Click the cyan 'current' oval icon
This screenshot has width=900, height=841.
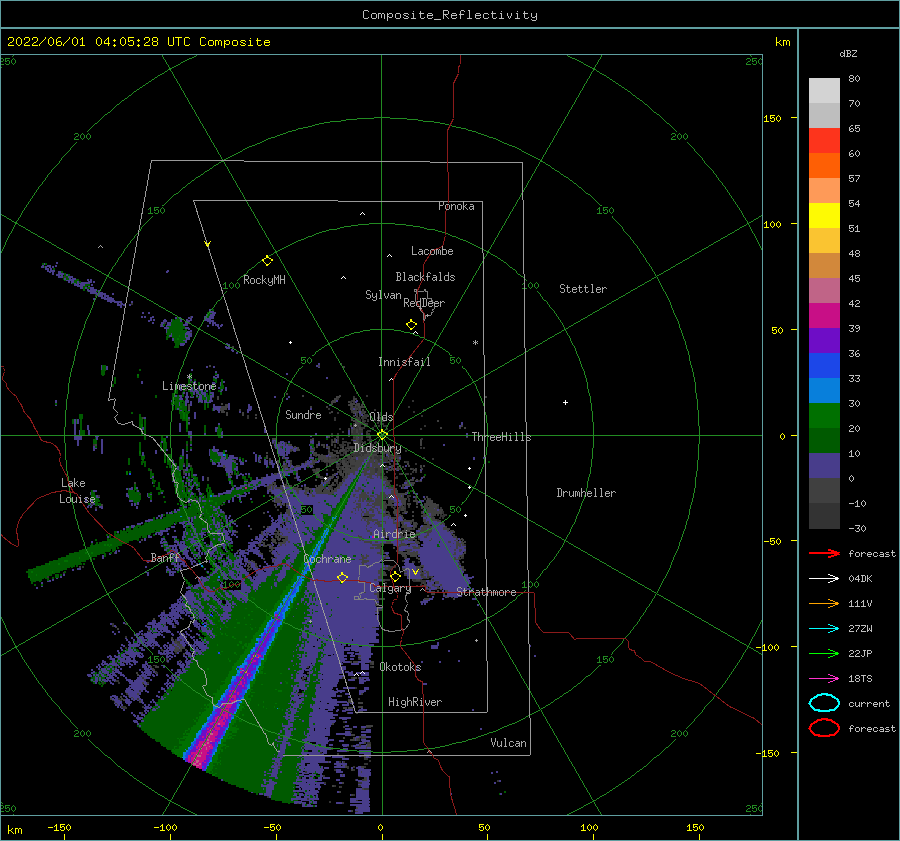click(x=824, y=703)
